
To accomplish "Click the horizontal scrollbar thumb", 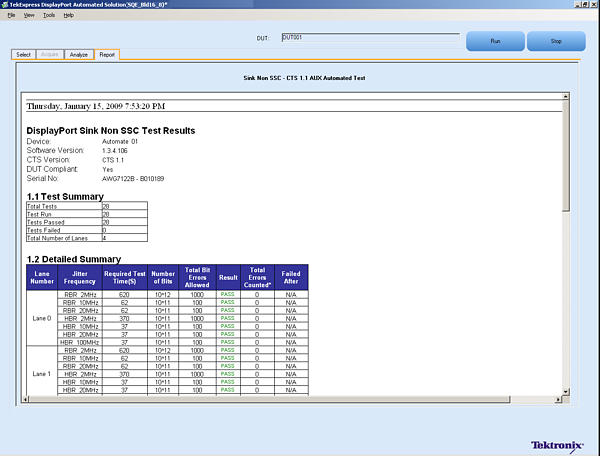I will (270, 399).
